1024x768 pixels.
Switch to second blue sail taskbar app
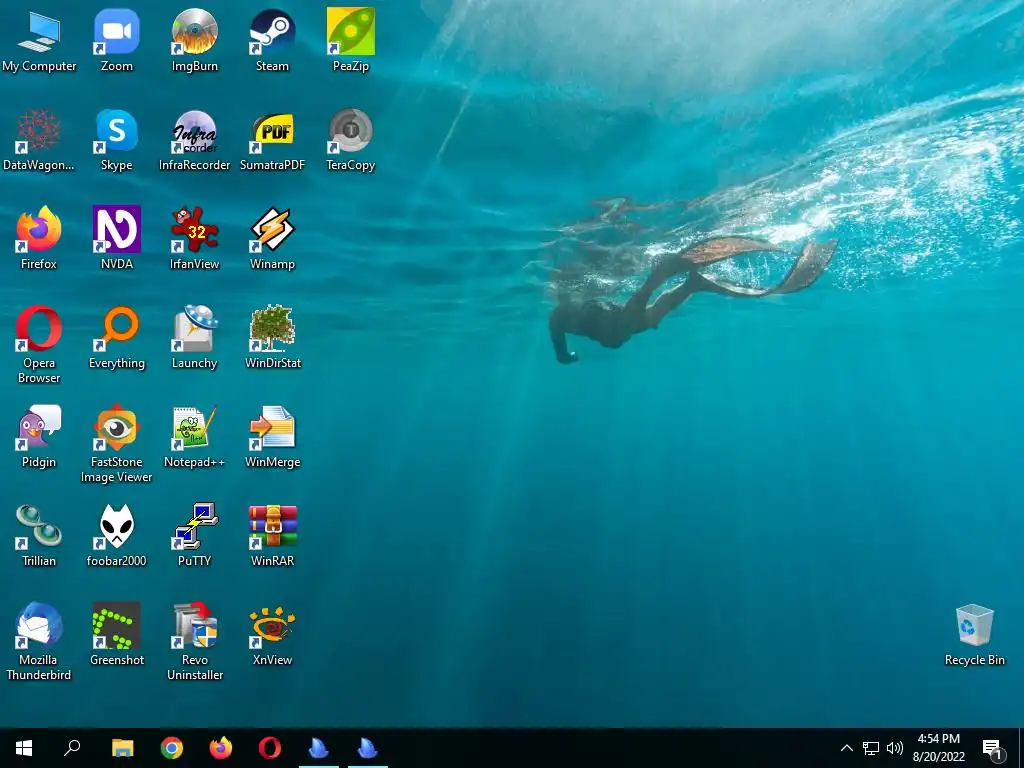coord(368,748)
